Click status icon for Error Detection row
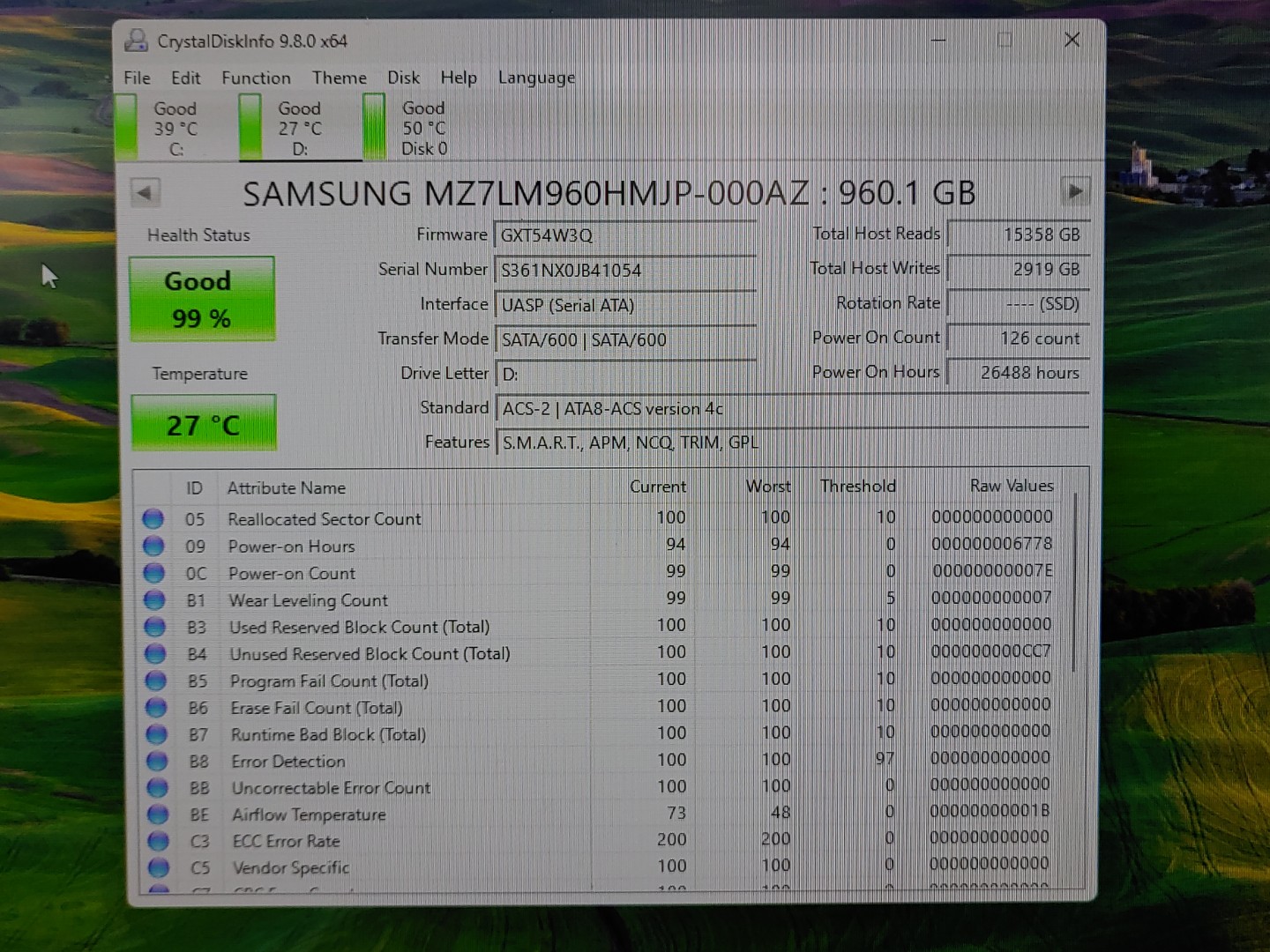The image size is (1270, 952). [x=157, y=761]
